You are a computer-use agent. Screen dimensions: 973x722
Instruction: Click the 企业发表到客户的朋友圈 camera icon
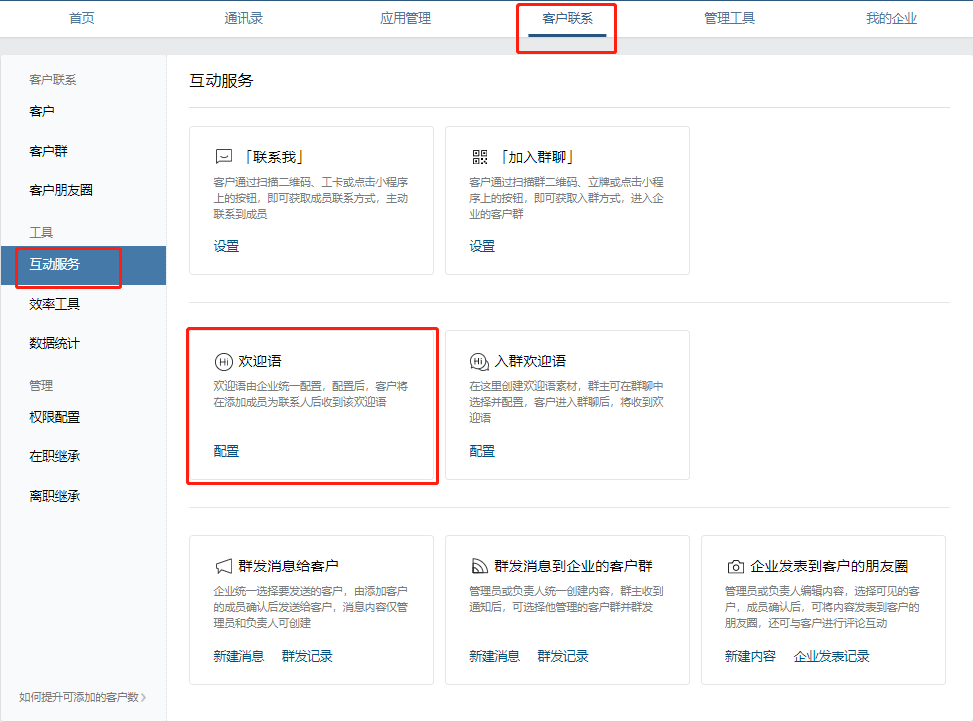(x=735, y=566)
